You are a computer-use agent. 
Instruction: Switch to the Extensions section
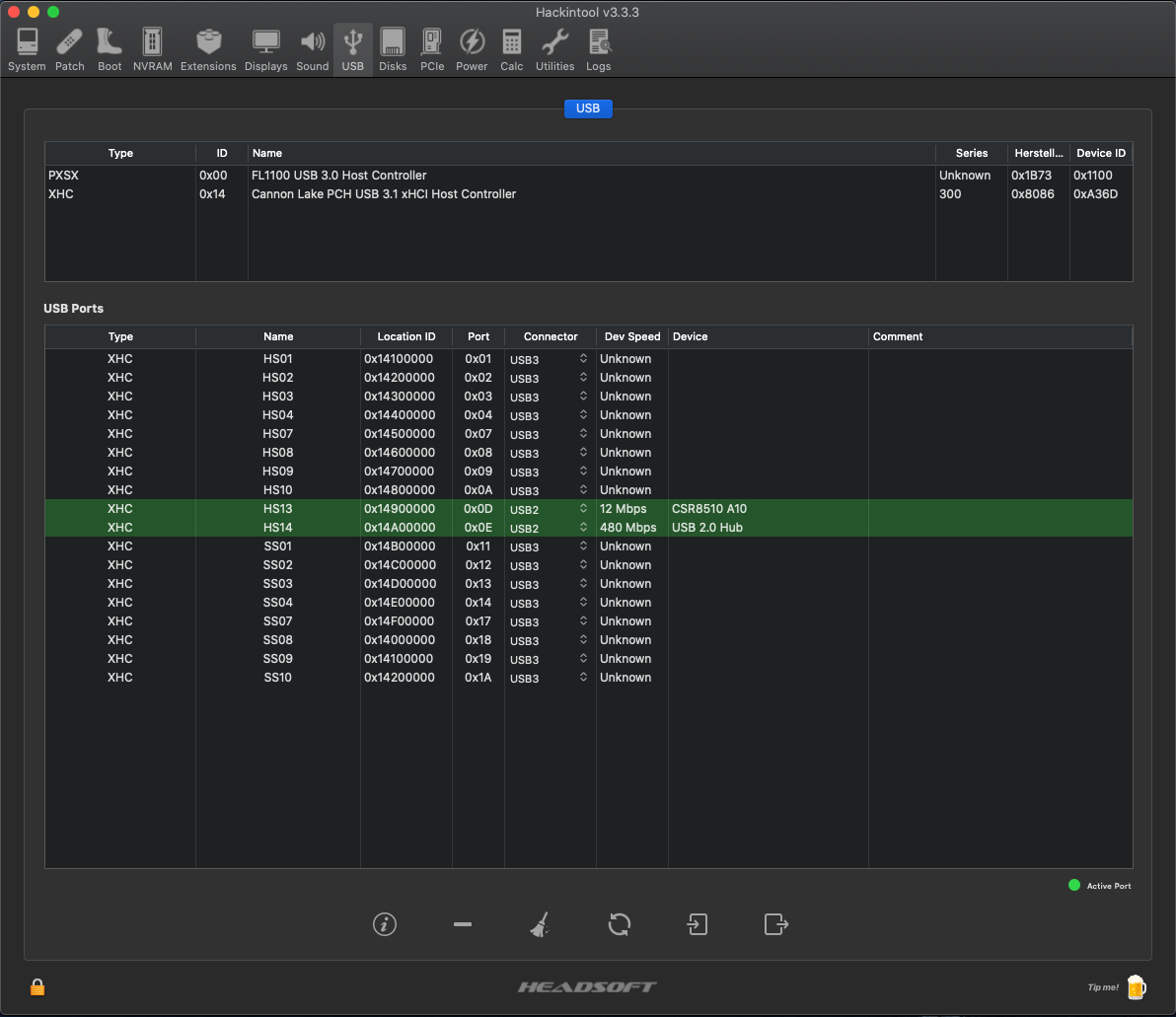point(208,49)
